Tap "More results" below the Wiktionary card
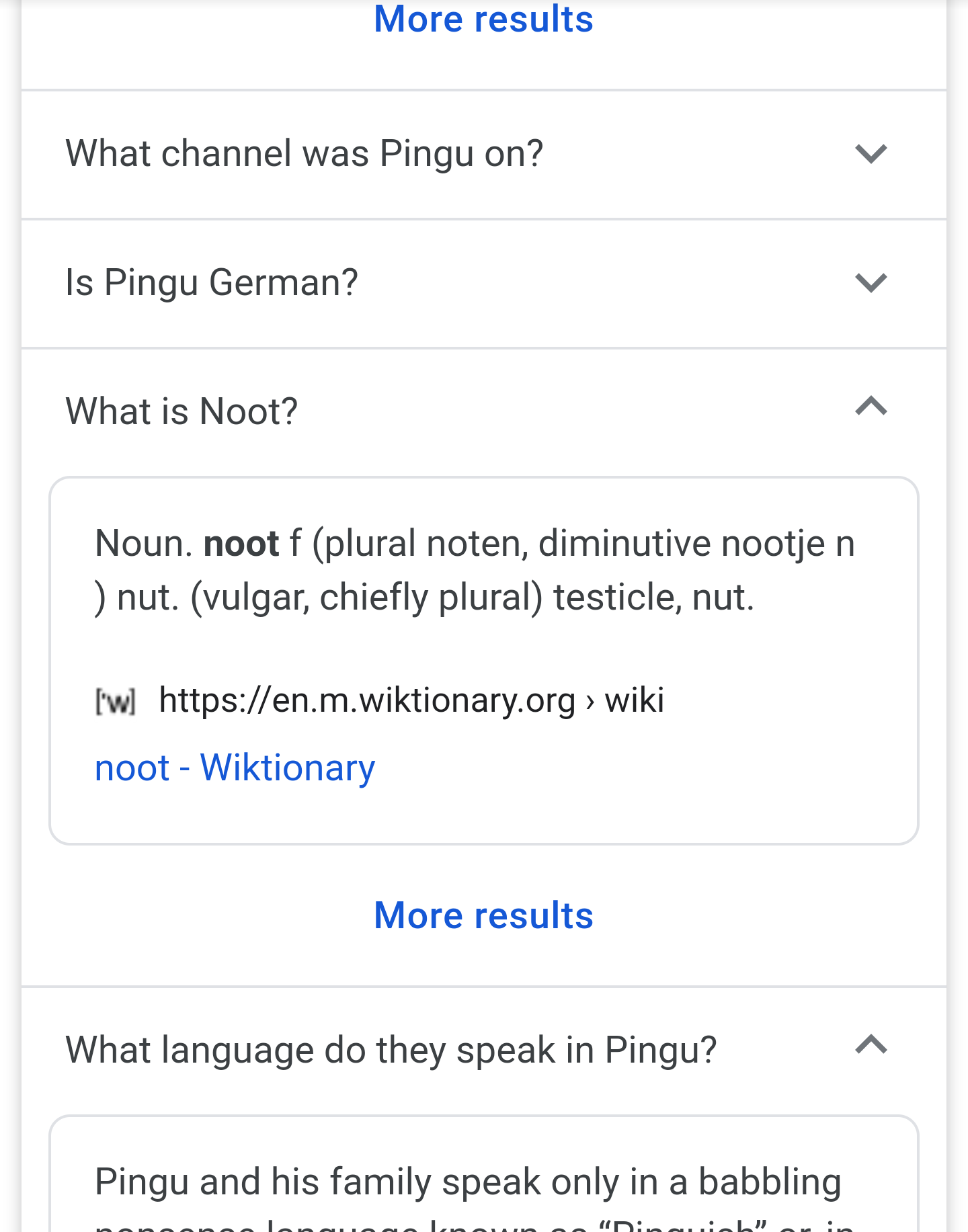Screen dimensions: 968x1232 [x=483, y=915]
